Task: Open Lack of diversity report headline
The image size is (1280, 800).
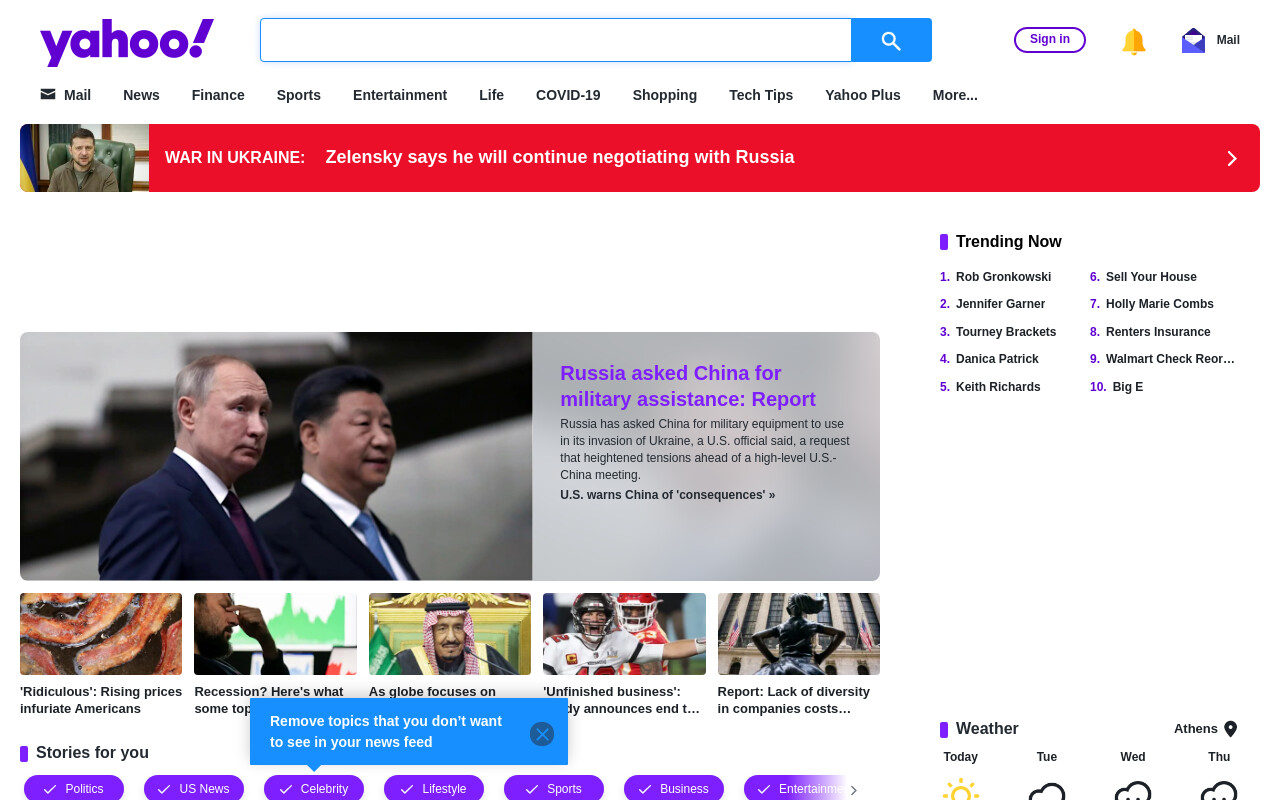Action: tap(794, 700)
